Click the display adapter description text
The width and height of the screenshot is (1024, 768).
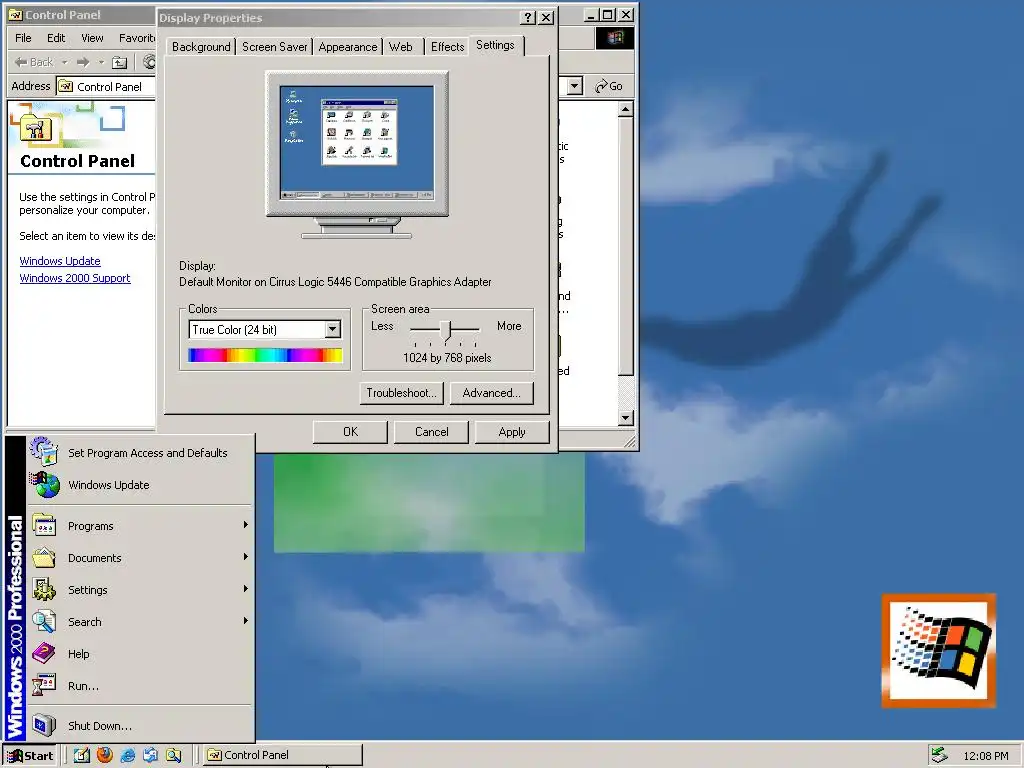pos(335,282)
